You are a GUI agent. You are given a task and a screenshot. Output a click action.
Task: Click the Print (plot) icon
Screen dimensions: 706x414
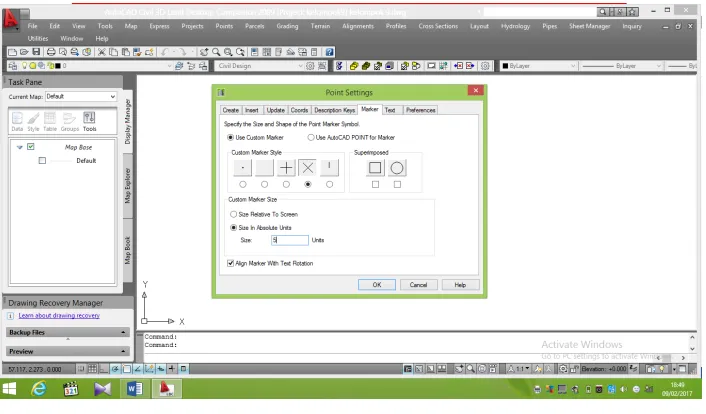(51, 52)
